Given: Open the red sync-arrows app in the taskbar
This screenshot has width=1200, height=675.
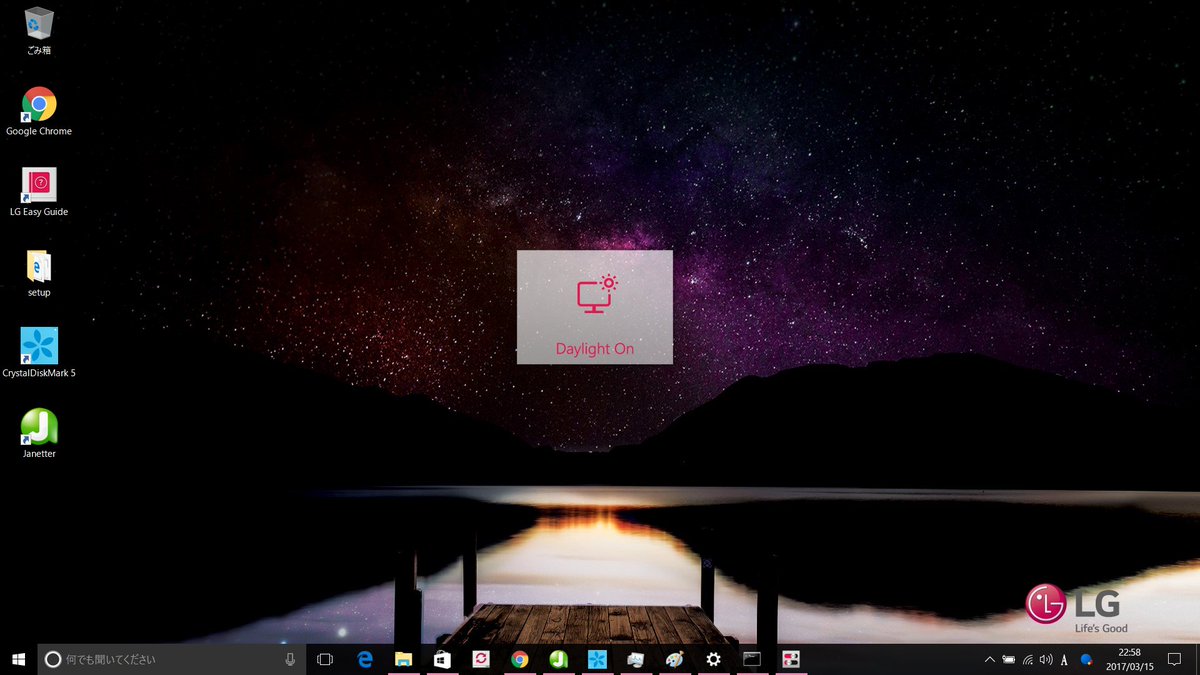Looking at the screenshot, I should click(481, 659).
